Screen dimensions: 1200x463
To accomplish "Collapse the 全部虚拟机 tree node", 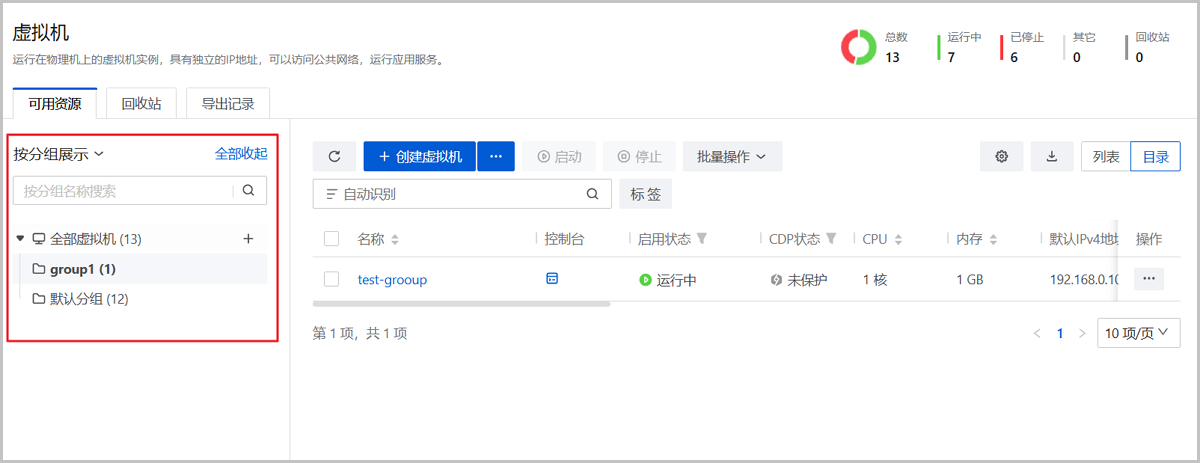I will (x=20, y=239).
